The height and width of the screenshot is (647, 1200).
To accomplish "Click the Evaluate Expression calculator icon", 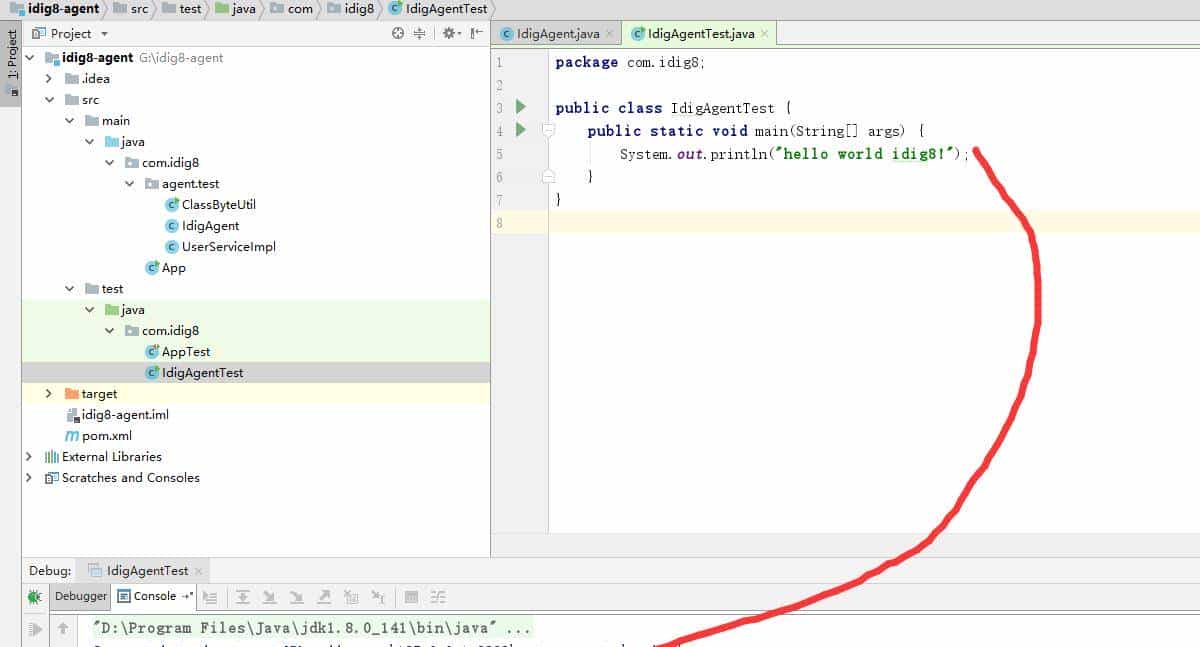I will [411, 597].
